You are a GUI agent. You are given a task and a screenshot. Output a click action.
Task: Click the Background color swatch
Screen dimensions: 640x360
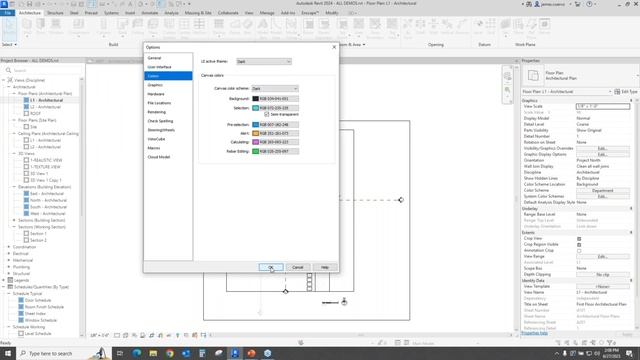[x=256, y=99]
